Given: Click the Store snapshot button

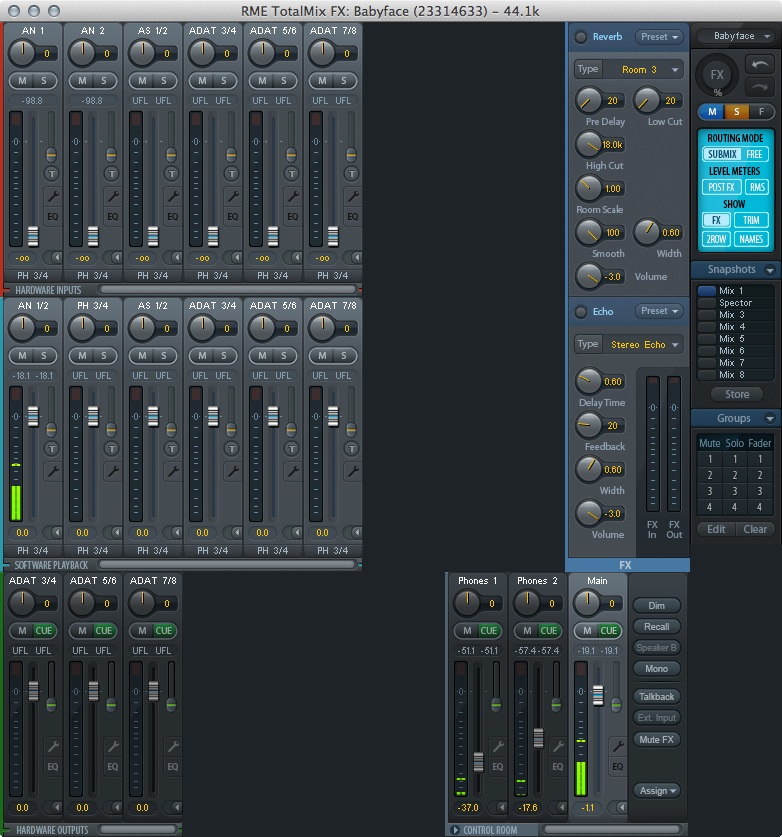Looking at the screenshot, I should (736, 394).
